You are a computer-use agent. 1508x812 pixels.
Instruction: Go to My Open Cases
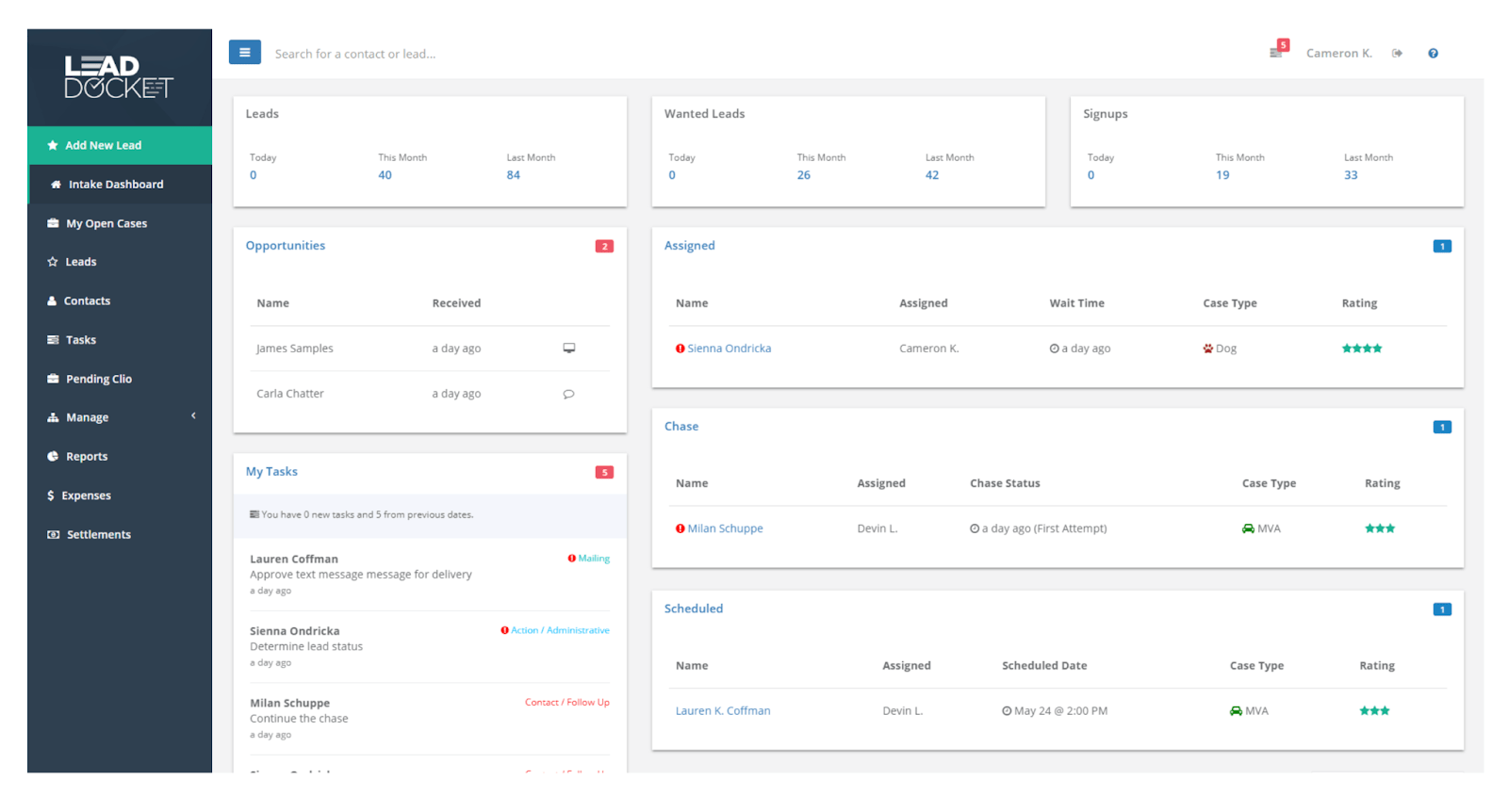(x=120, y=223)
